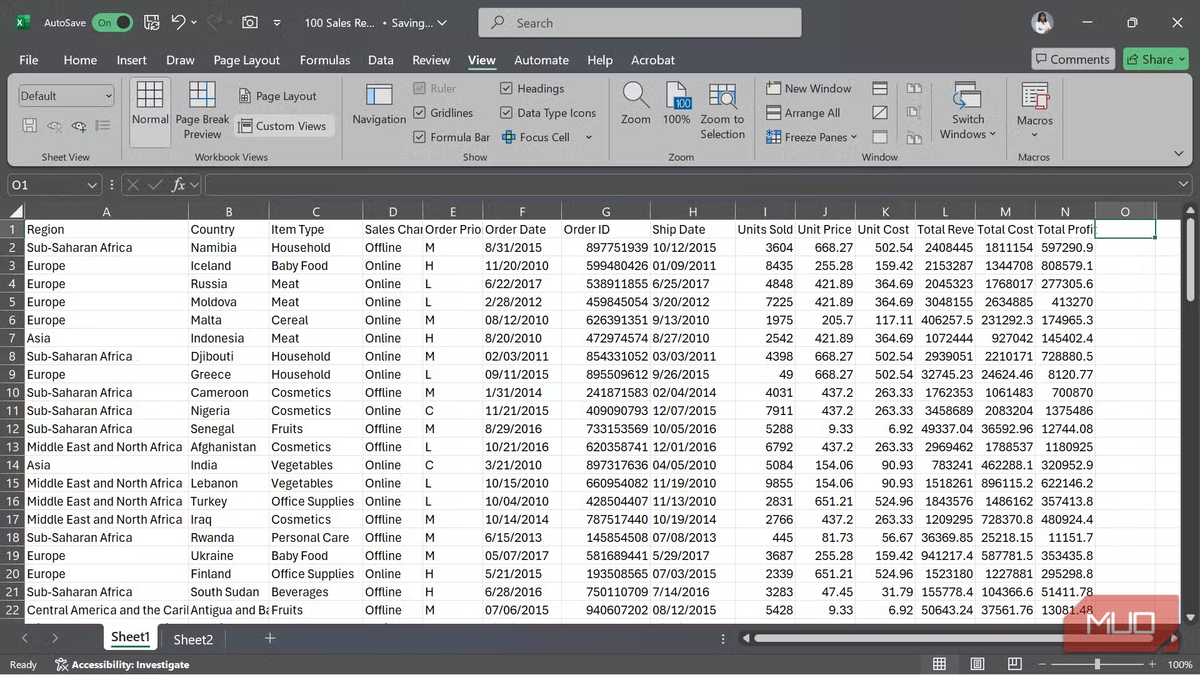This screenshot has width=1200, height=675.
Task: Click the zoom slider in status bar
Action: [x=1097, y=664]
